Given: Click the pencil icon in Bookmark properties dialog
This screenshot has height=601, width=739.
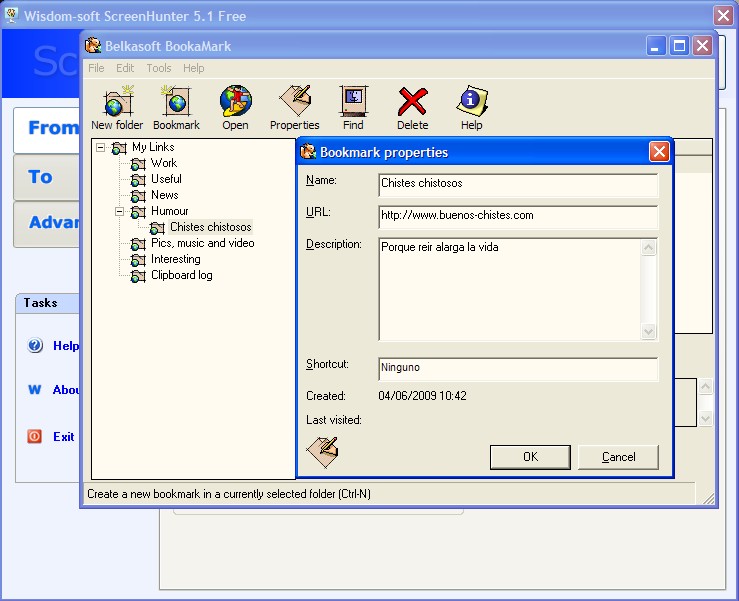Looking at the screenshot, I should [323, 452].
